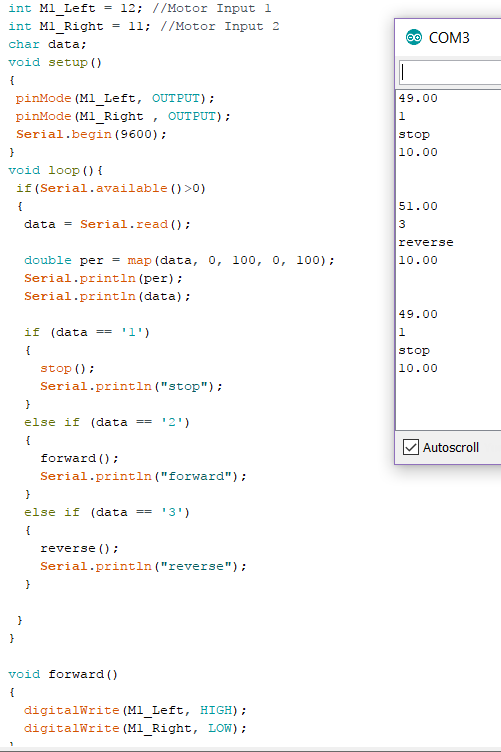Screen dimensions: 501x752
Task: Click the 'Serial.println("forward");' code line
Action: pyautogui.click(x=143, y=476)
